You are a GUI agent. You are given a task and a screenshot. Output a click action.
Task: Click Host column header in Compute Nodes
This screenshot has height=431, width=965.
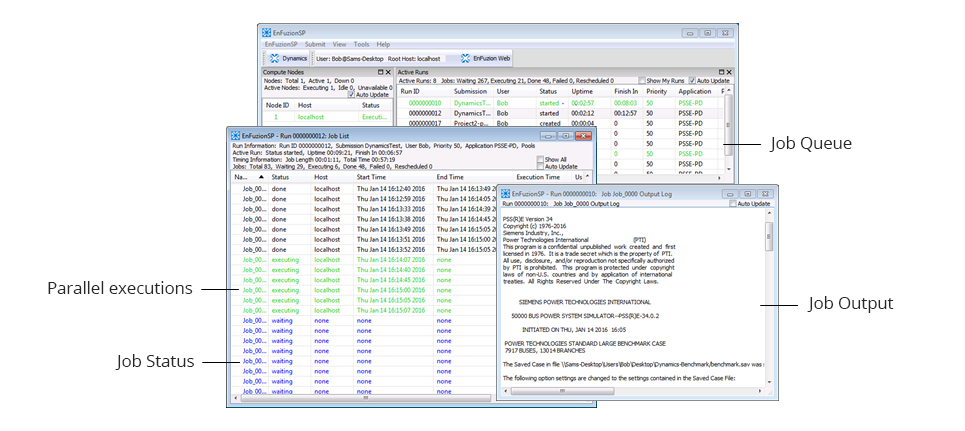click(327, 105)
